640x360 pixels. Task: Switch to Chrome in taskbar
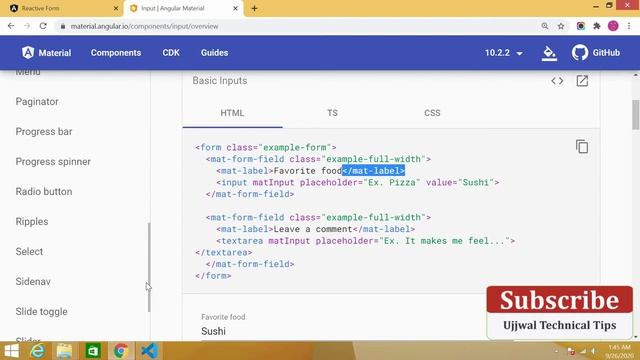pyautogui.click(x=121, y=351)
